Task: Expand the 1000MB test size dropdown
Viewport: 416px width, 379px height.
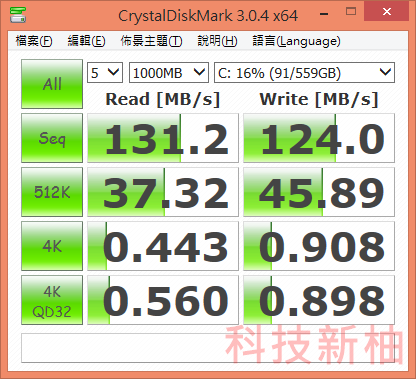Action: pos(169,72)
